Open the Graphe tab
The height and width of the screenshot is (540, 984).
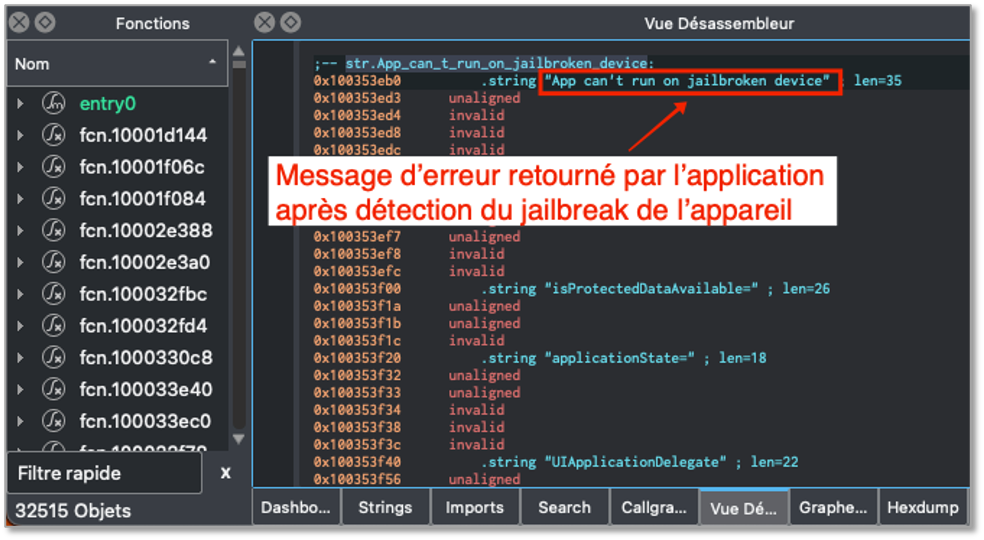[x=833, y=507]
